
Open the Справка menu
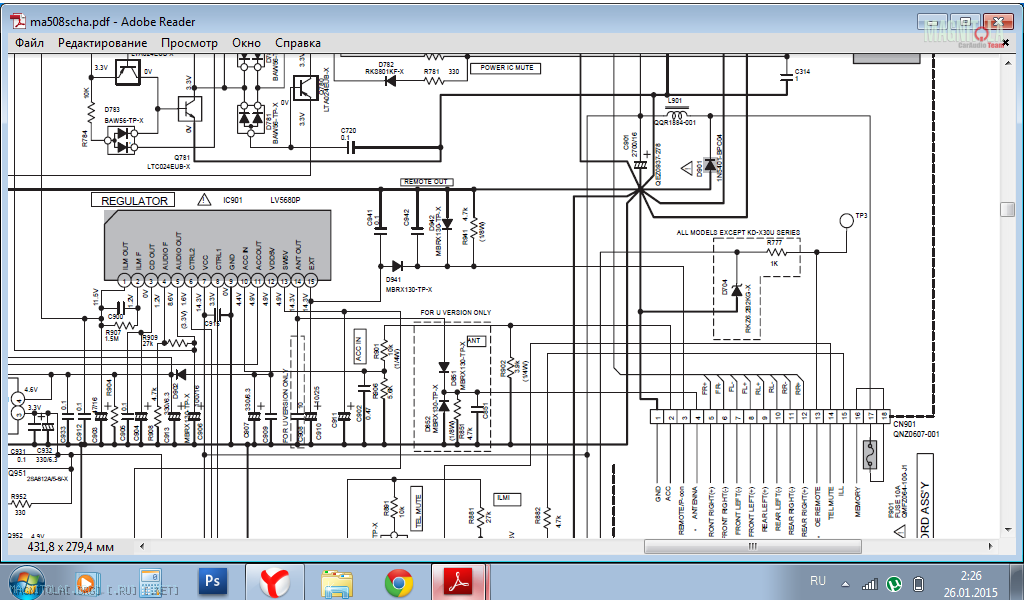click(x=298, y=43)
